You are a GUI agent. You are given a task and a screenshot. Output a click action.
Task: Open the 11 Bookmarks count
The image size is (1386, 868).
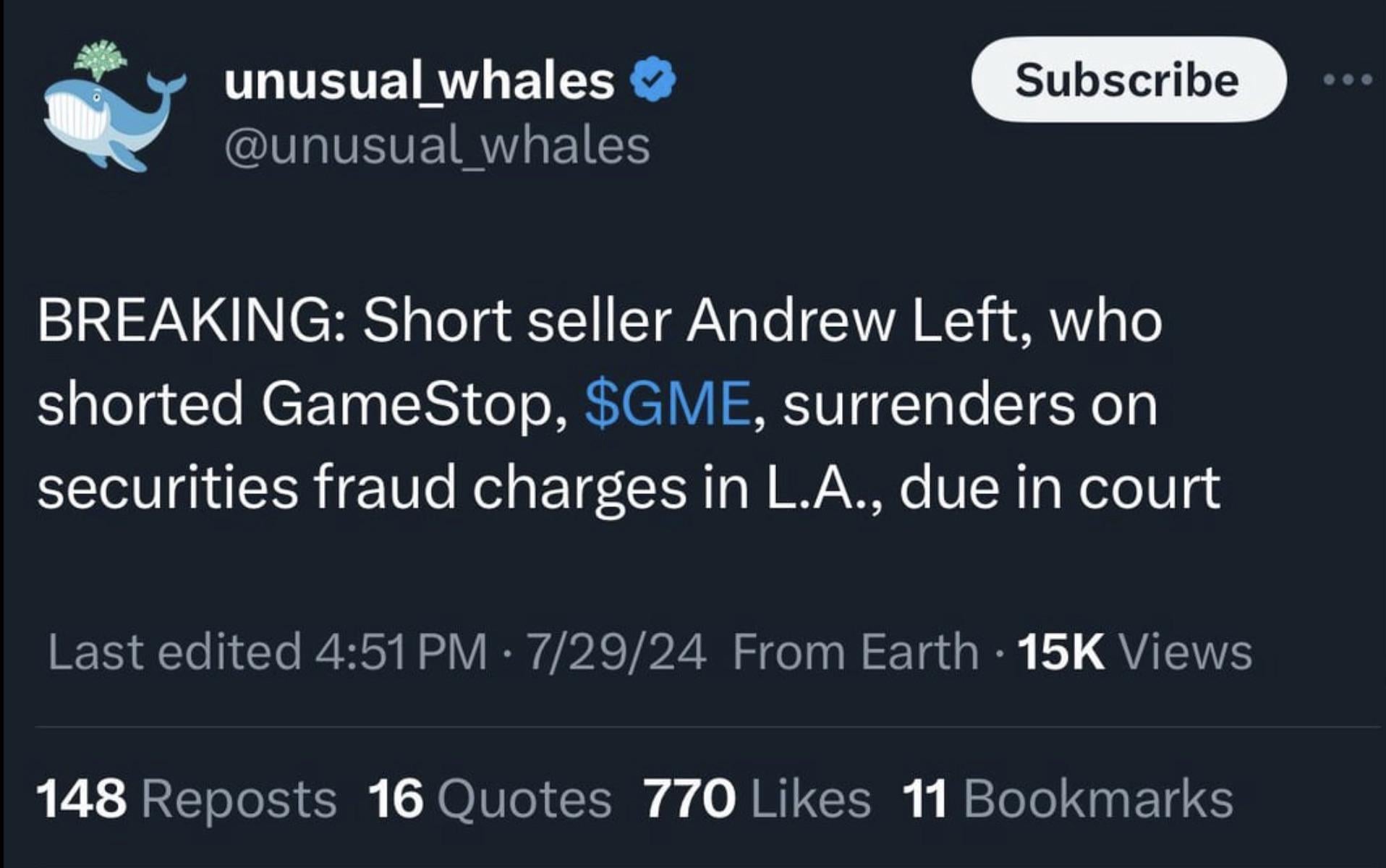(1068, 799)
